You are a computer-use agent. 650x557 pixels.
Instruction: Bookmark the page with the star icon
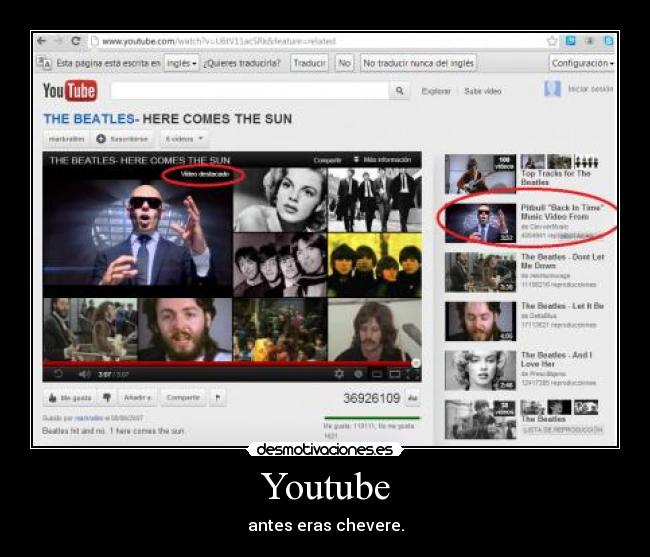point(552,41)
